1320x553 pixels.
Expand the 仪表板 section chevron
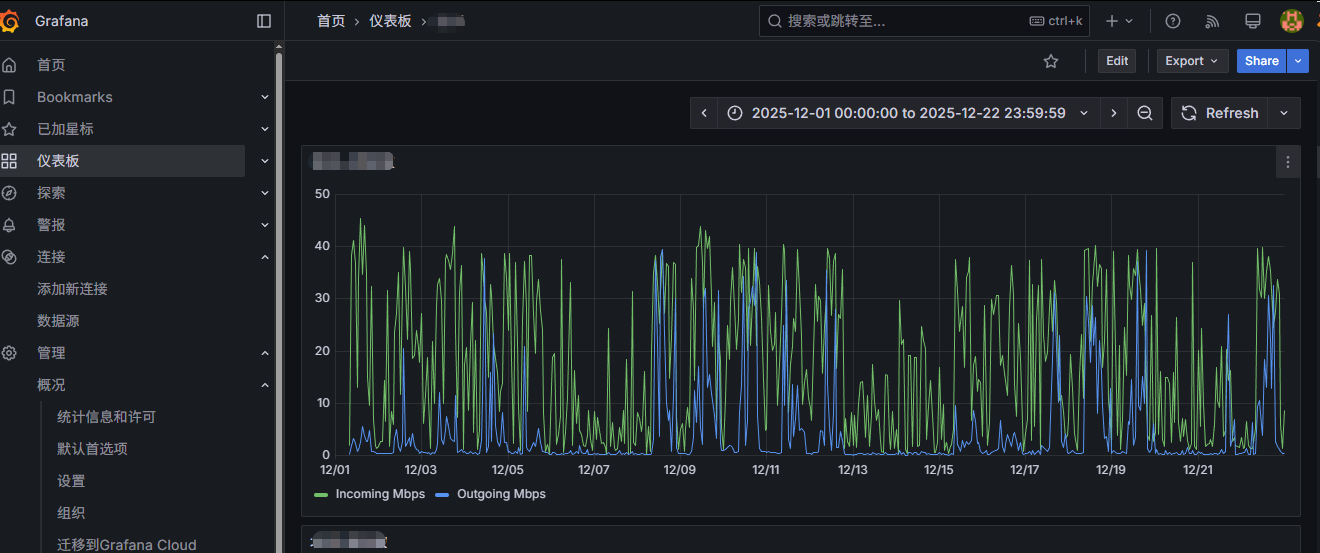pyautogui.click(x=265, y=161)
